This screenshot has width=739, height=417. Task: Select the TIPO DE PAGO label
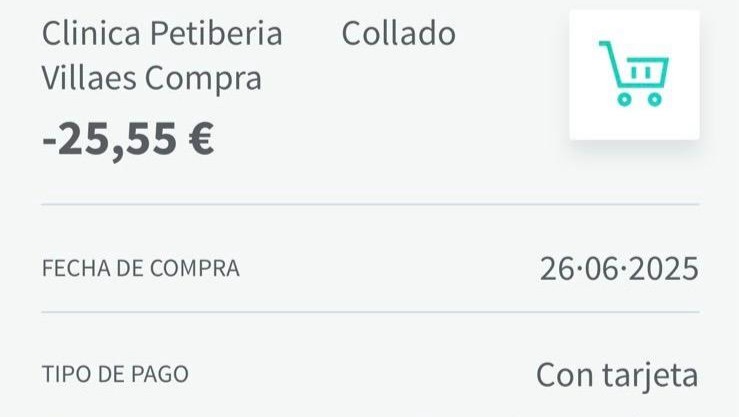pos(115,375)
